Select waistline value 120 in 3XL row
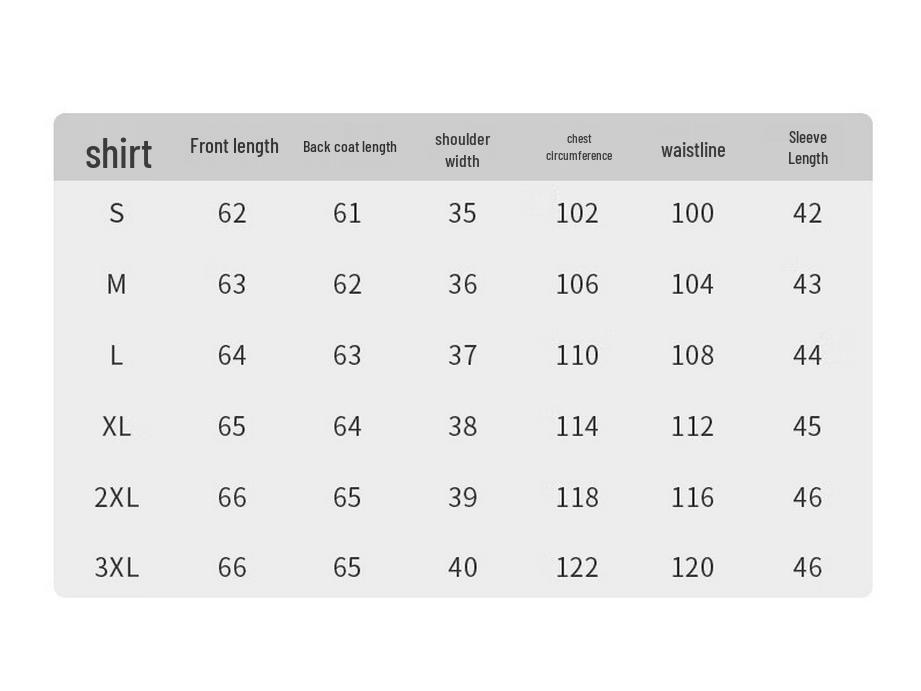 coord(693,568)
